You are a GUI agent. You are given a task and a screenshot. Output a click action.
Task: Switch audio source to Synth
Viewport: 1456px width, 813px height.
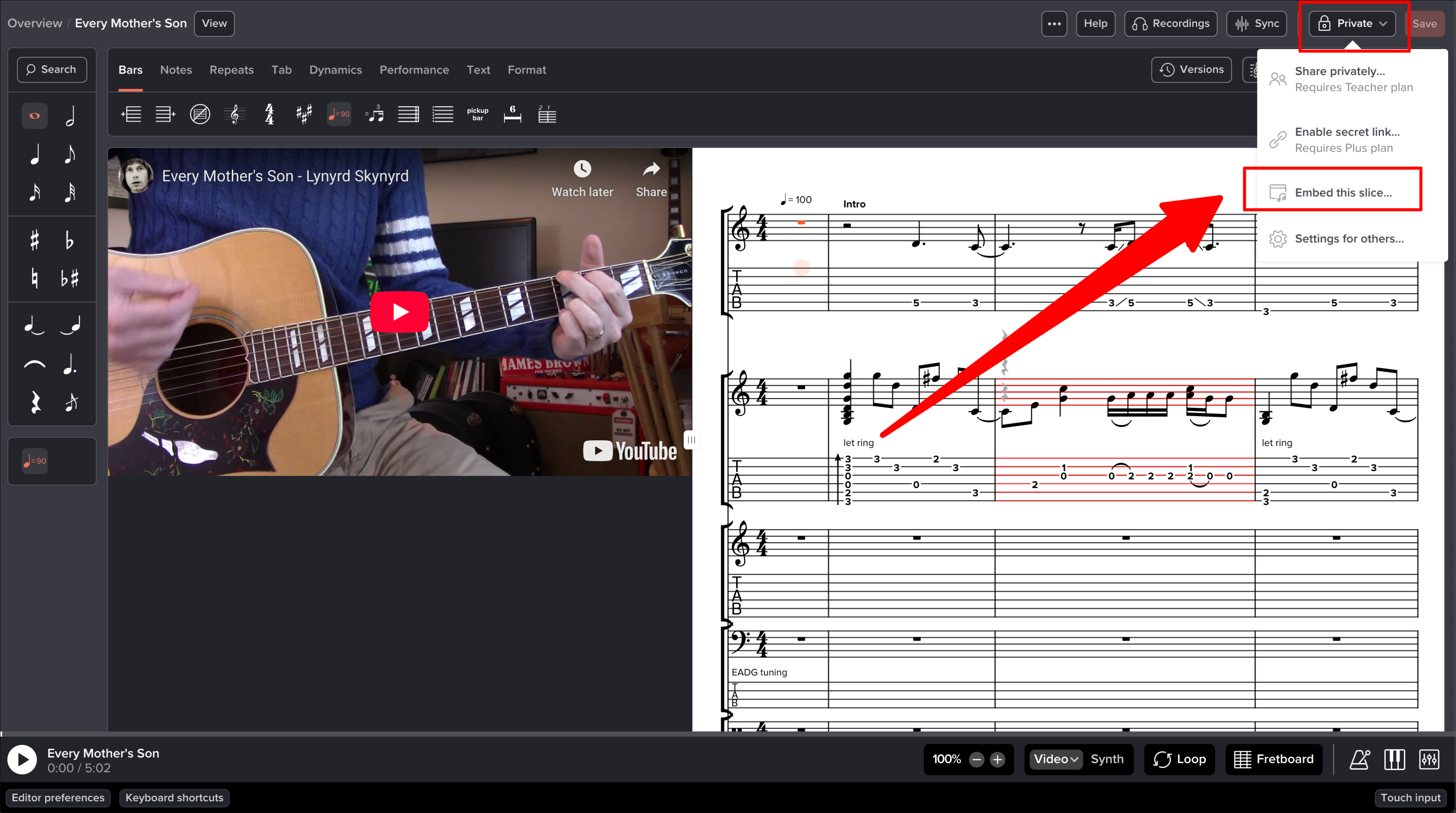(1107, 759)
